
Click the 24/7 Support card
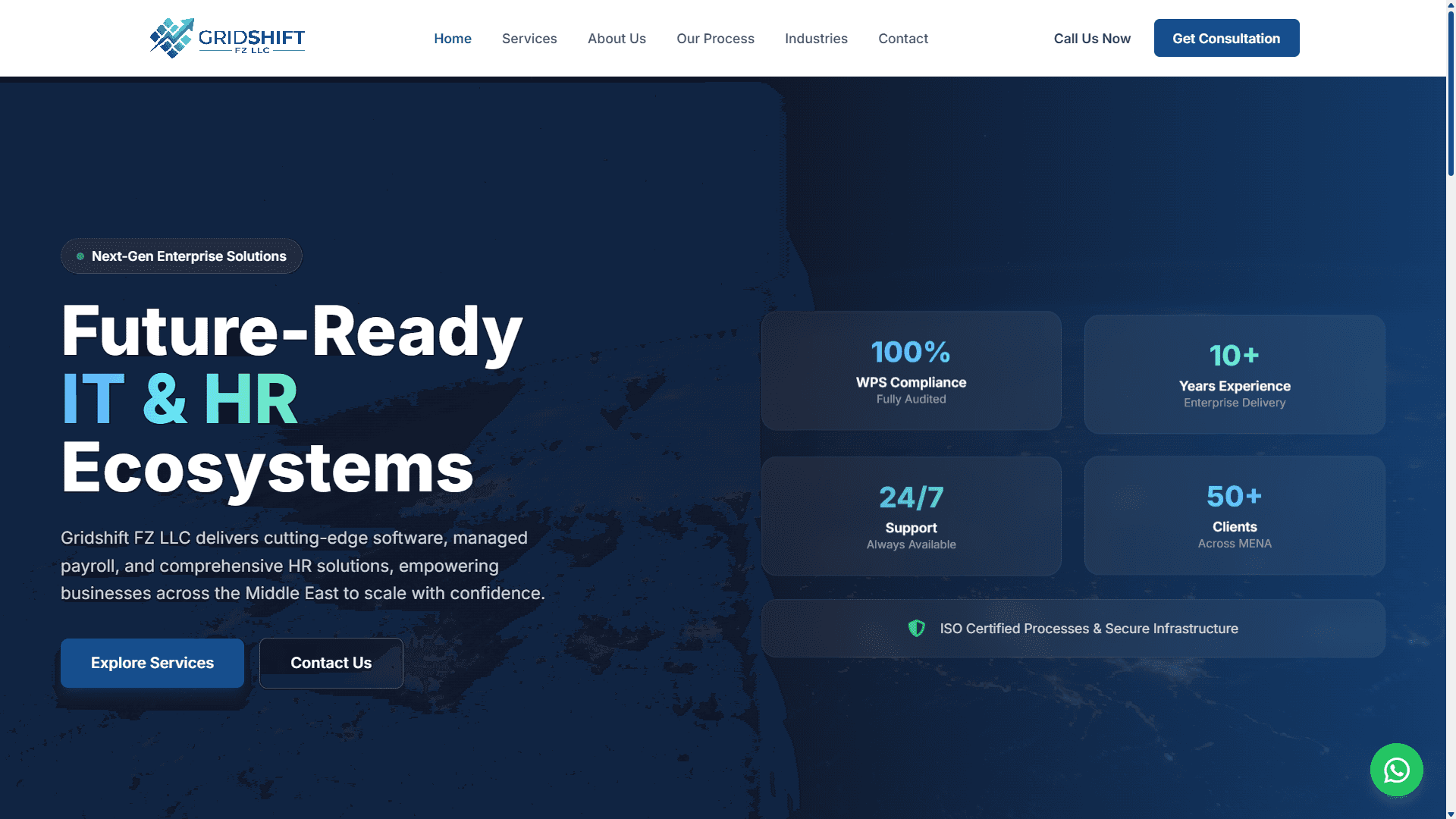point(911,516)
